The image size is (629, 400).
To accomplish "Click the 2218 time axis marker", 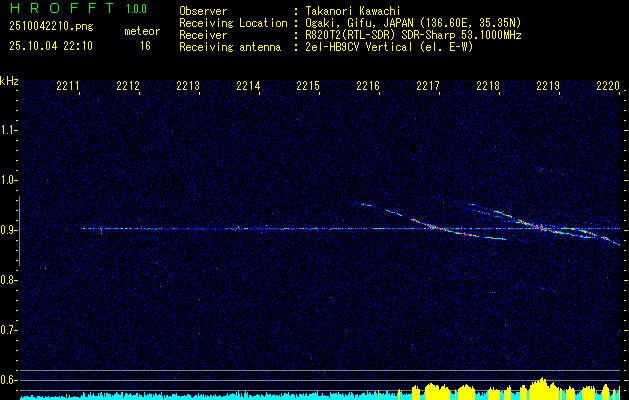I will point(488,86).
